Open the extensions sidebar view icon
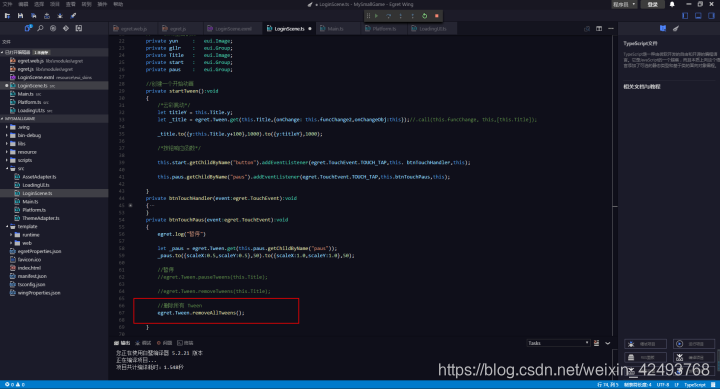720x389 pixels. [x=79, y=28]
